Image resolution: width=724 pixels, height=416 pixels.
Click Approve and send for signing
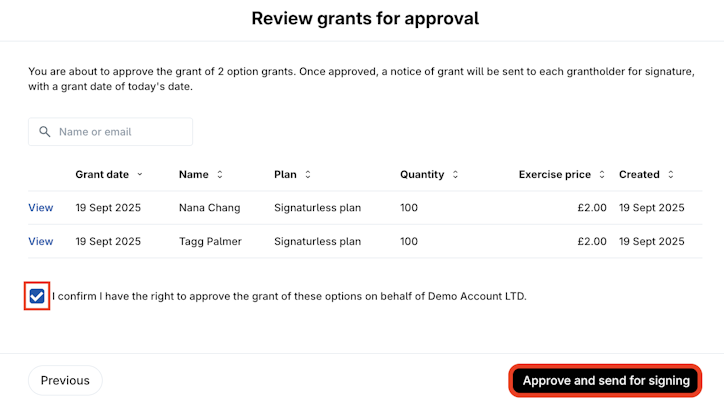click(x=606, y=380)
